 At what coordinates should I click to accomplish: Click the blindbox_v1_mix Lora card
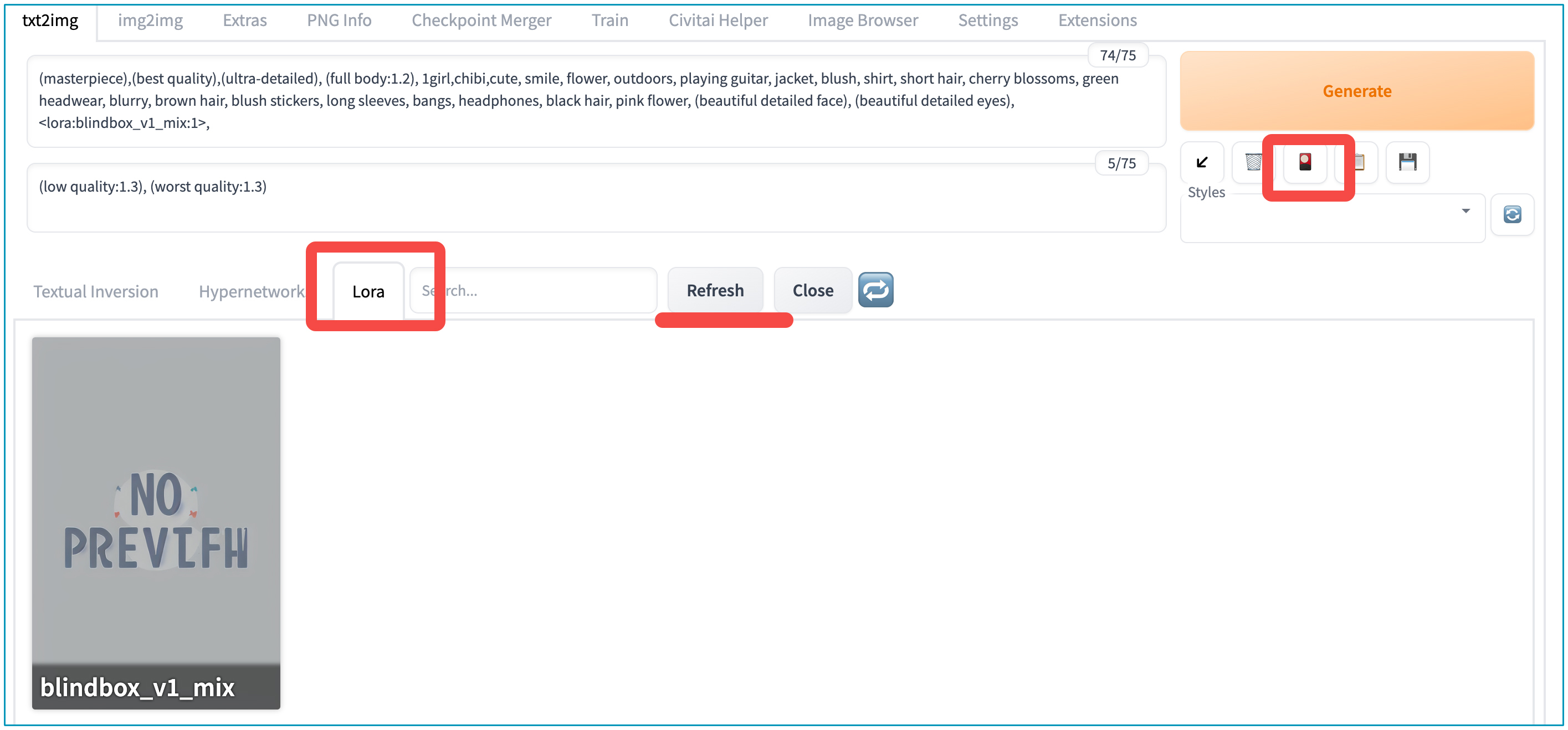point(156,523)
